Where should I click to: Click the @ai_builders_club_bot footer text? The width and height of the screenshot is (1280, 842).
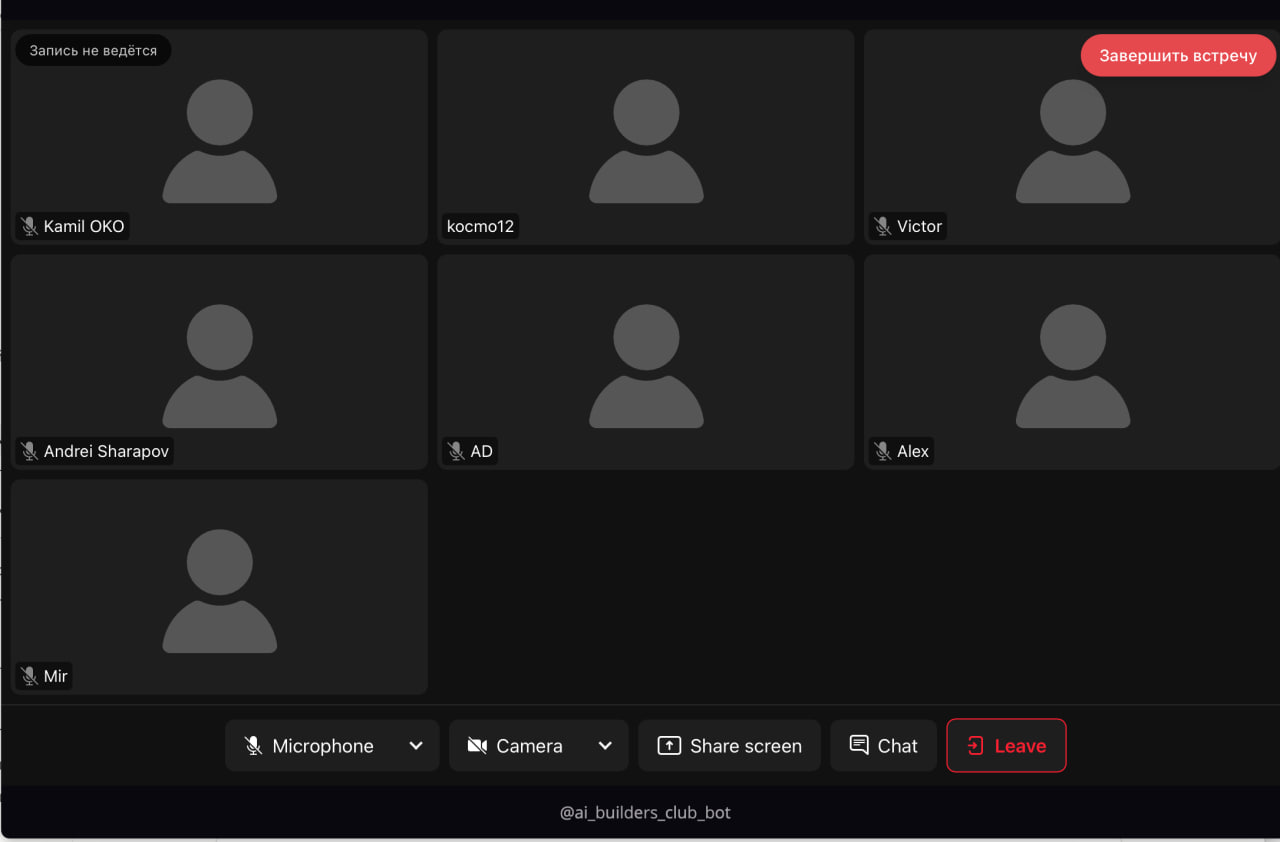click(645, 813)
